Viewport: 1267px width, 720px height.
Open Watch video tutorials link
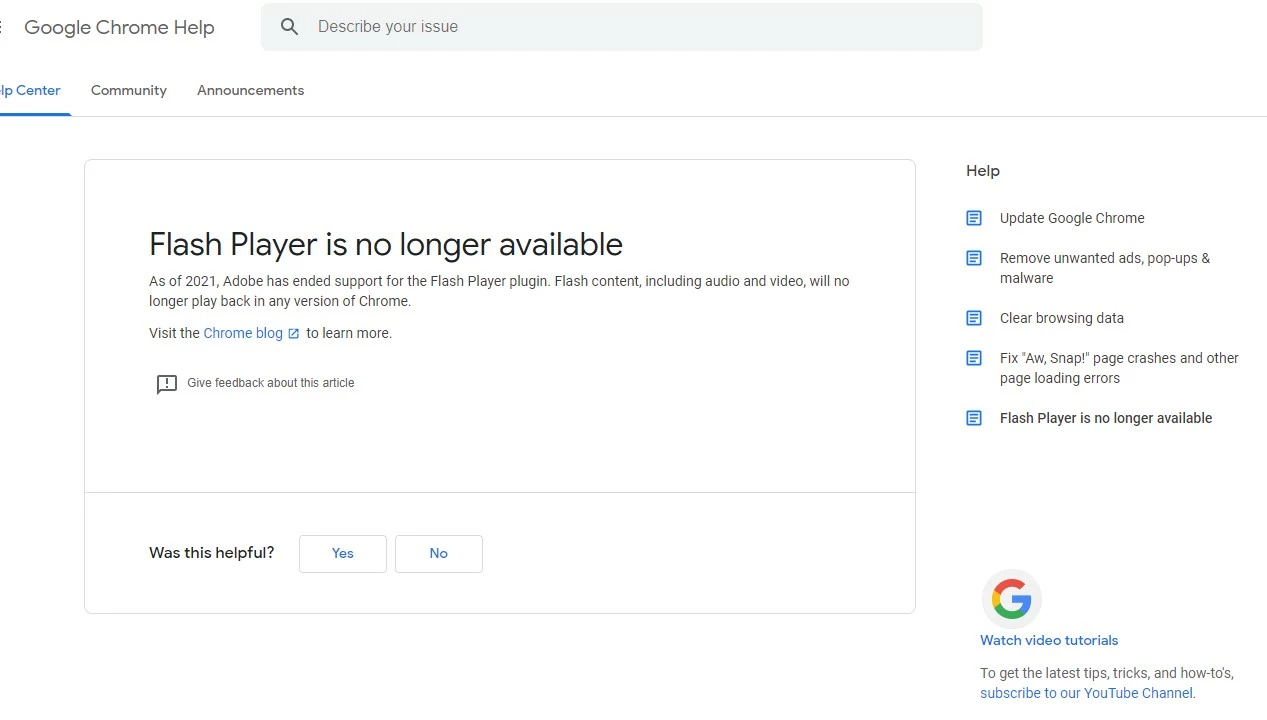tap(1049, 640)
